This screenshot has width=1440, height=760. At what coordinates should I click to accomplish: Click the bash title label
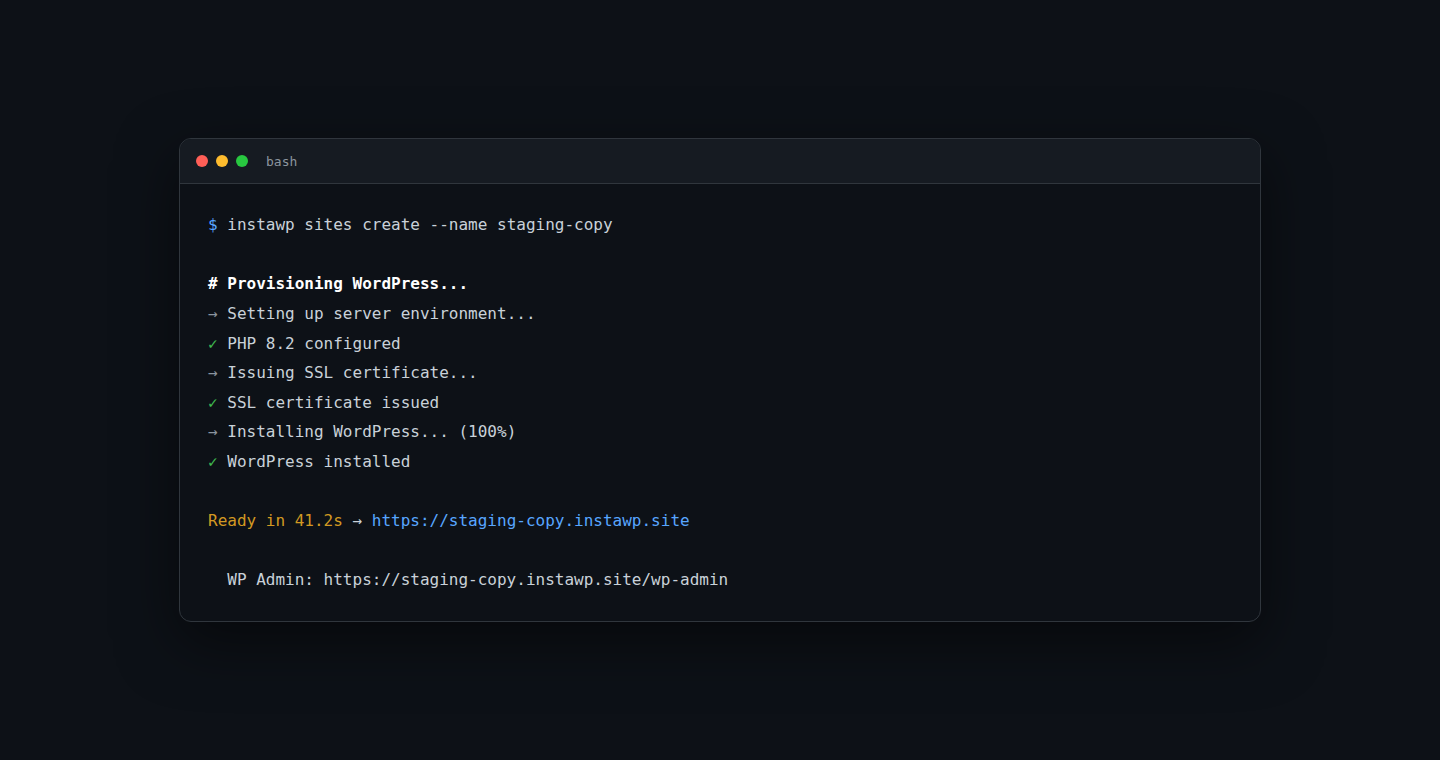click(281, 161)
